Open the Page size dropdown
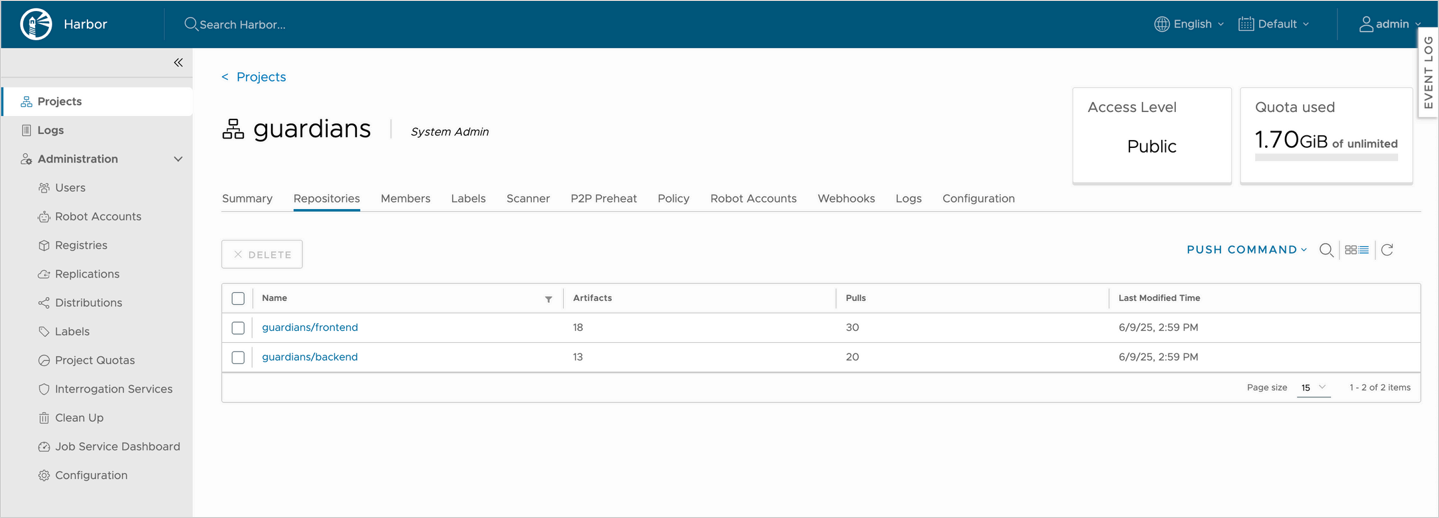Screen dimensions: 1439x518 1313,388
